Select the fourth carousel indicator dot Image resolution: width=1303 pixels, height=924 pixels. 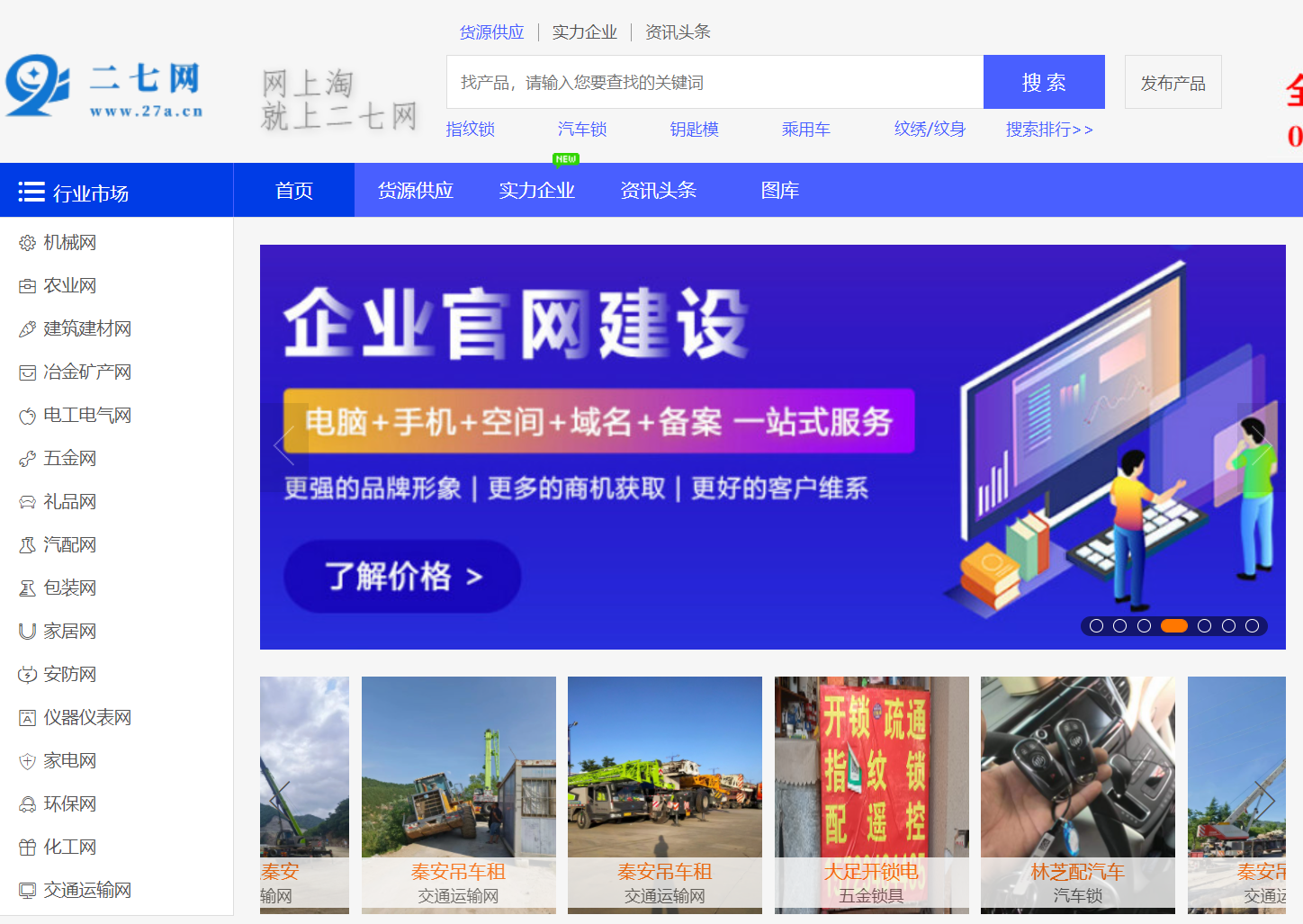1173,624
